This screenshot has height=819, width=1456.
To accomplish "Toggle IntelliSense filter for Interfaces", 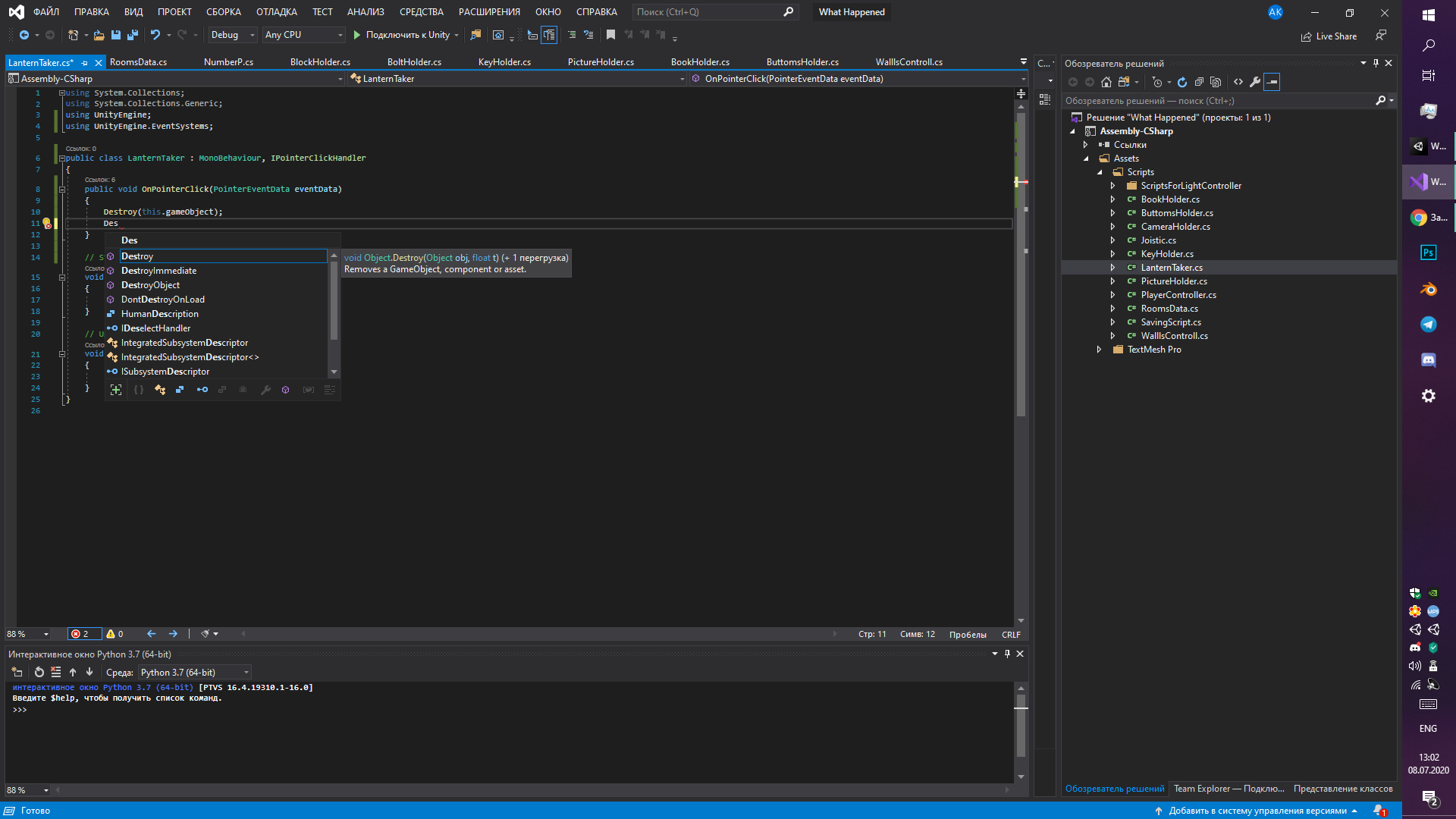I will click(202, 390).
